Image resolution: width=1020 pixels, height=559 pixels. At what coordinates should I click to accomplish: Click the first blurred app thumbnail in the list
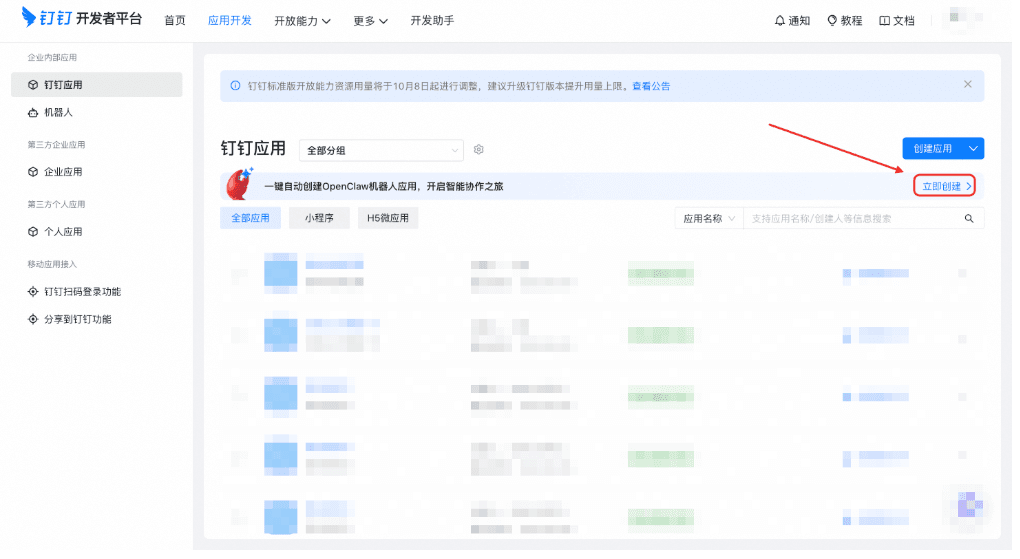pos(282,272)
